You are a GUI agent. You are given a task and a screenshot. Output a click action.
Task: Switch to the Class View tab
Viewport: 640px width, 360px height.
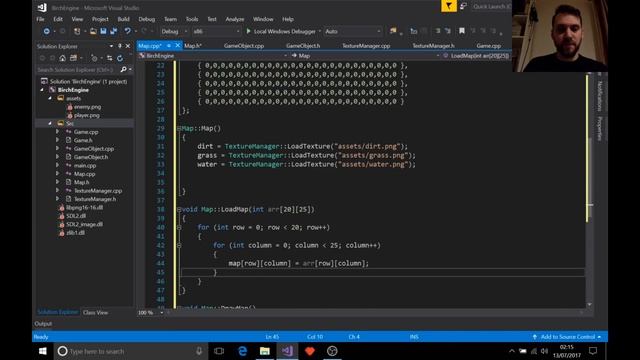click(x=96, y=313)
